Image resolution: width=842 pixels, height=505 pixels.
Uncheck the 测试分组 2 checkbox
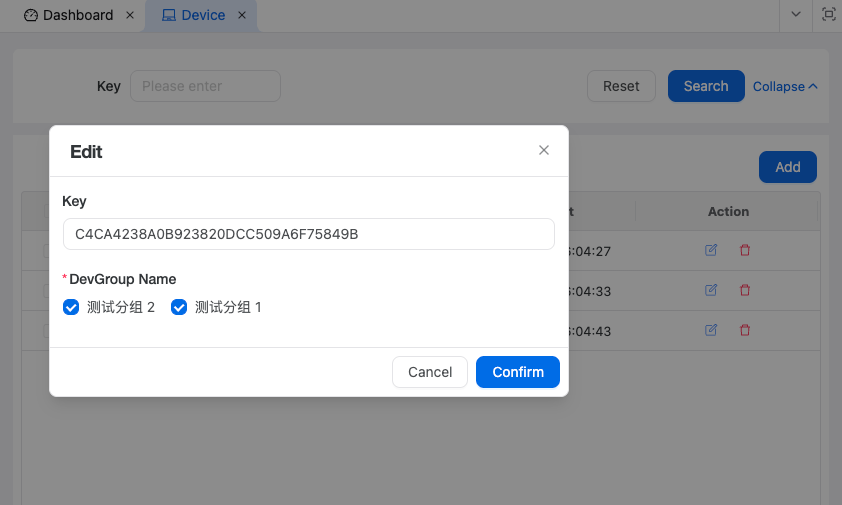71,308
